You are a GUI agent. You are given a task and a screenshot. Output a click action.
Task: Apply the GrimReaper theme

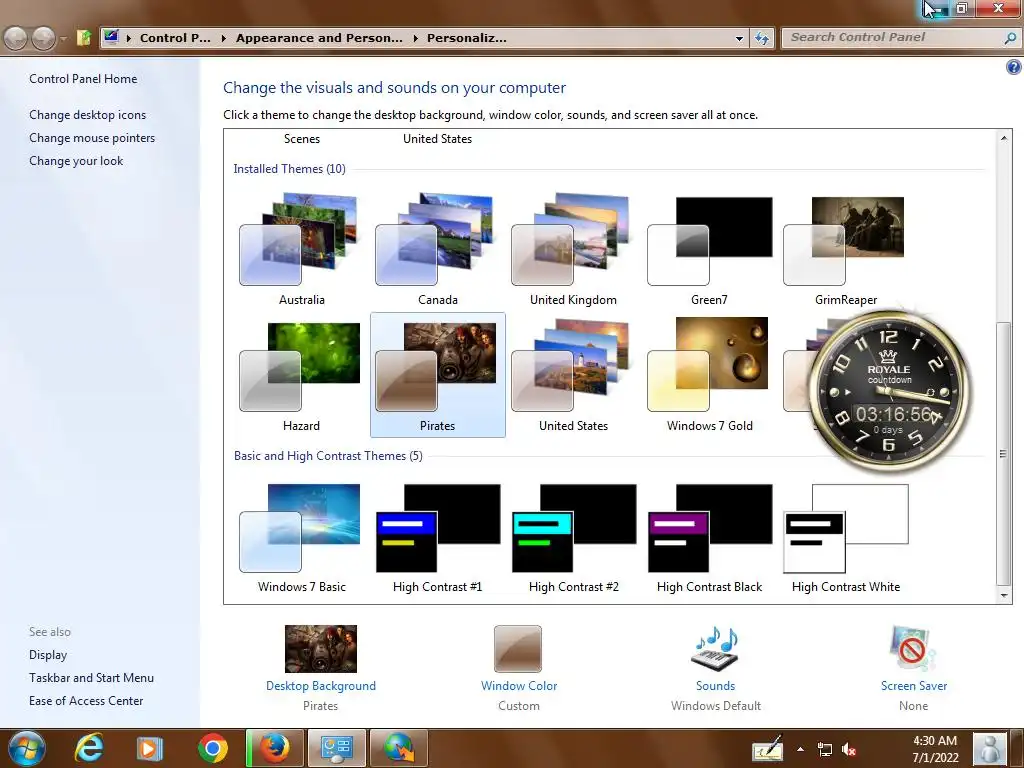[x=845, y=249]
